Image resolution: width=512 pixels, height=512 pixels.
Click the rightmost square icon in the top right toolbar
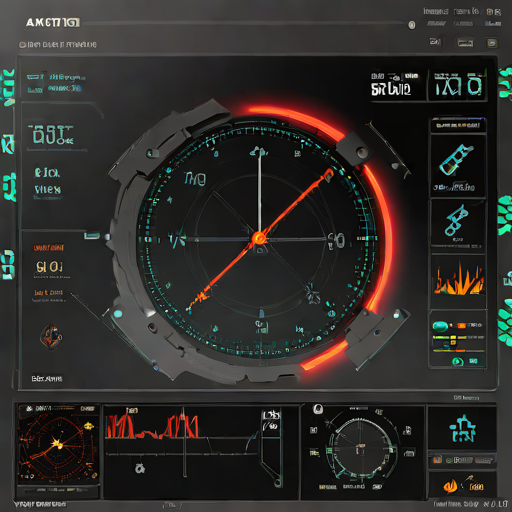pos(492,43)
